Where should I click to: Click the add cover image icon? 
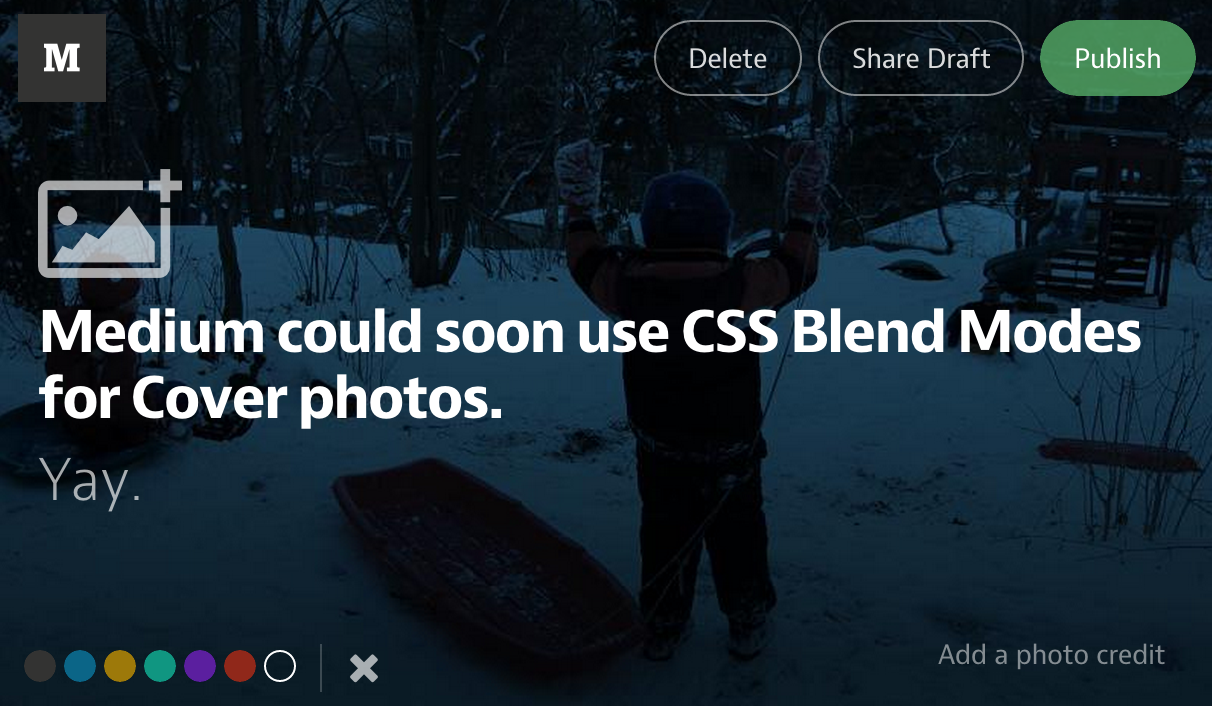110,224
